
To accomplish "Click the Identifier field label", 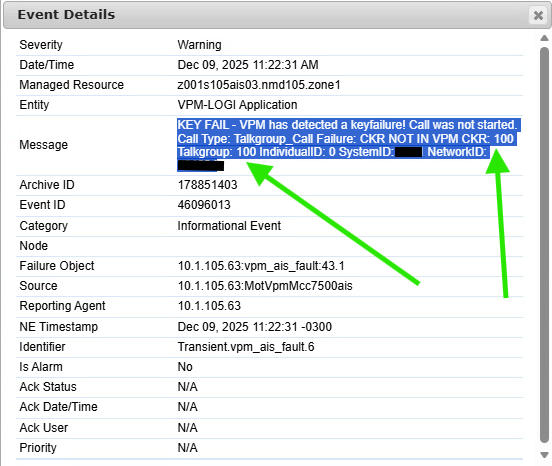I will pos(42,347).
